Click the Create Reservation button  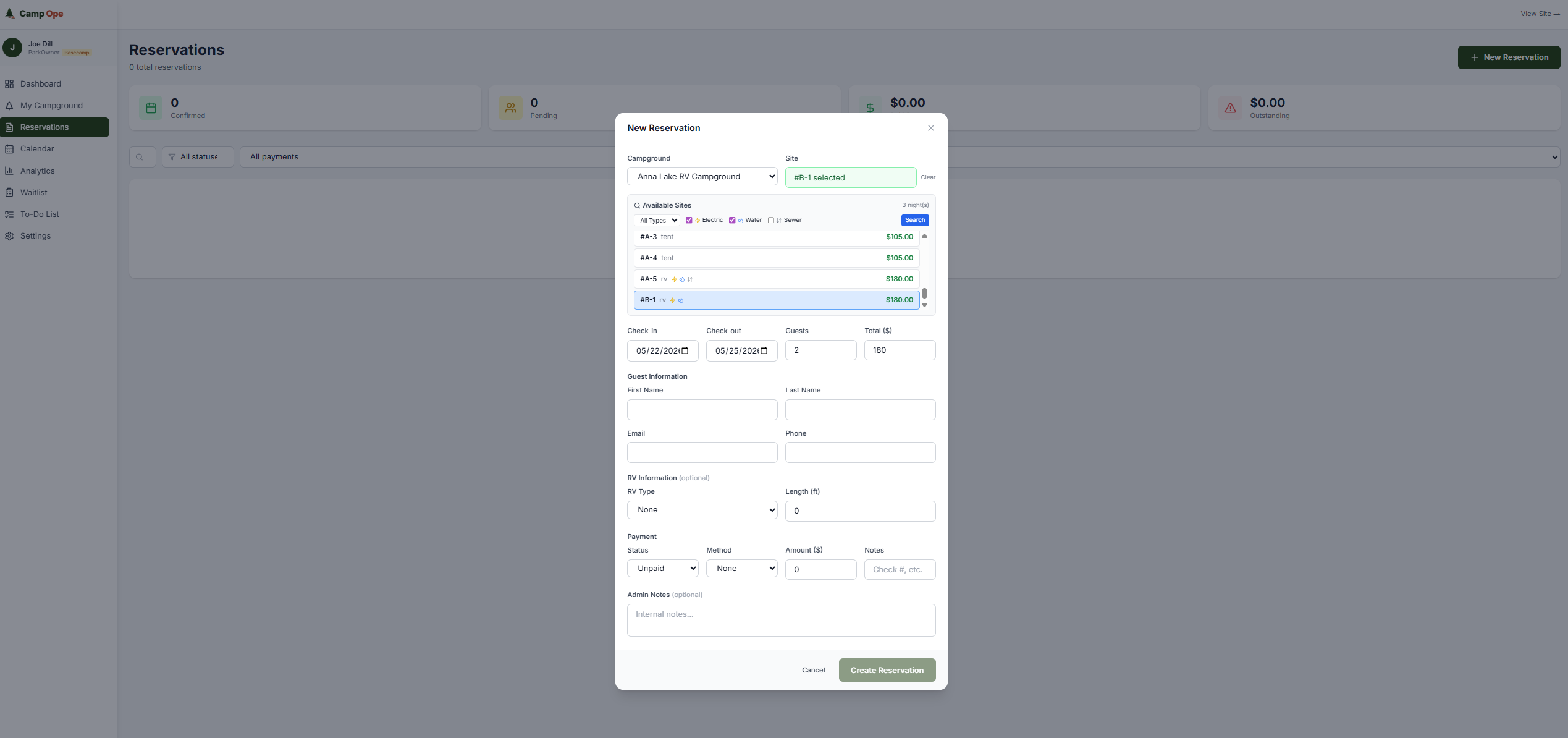tap(887, 671)
